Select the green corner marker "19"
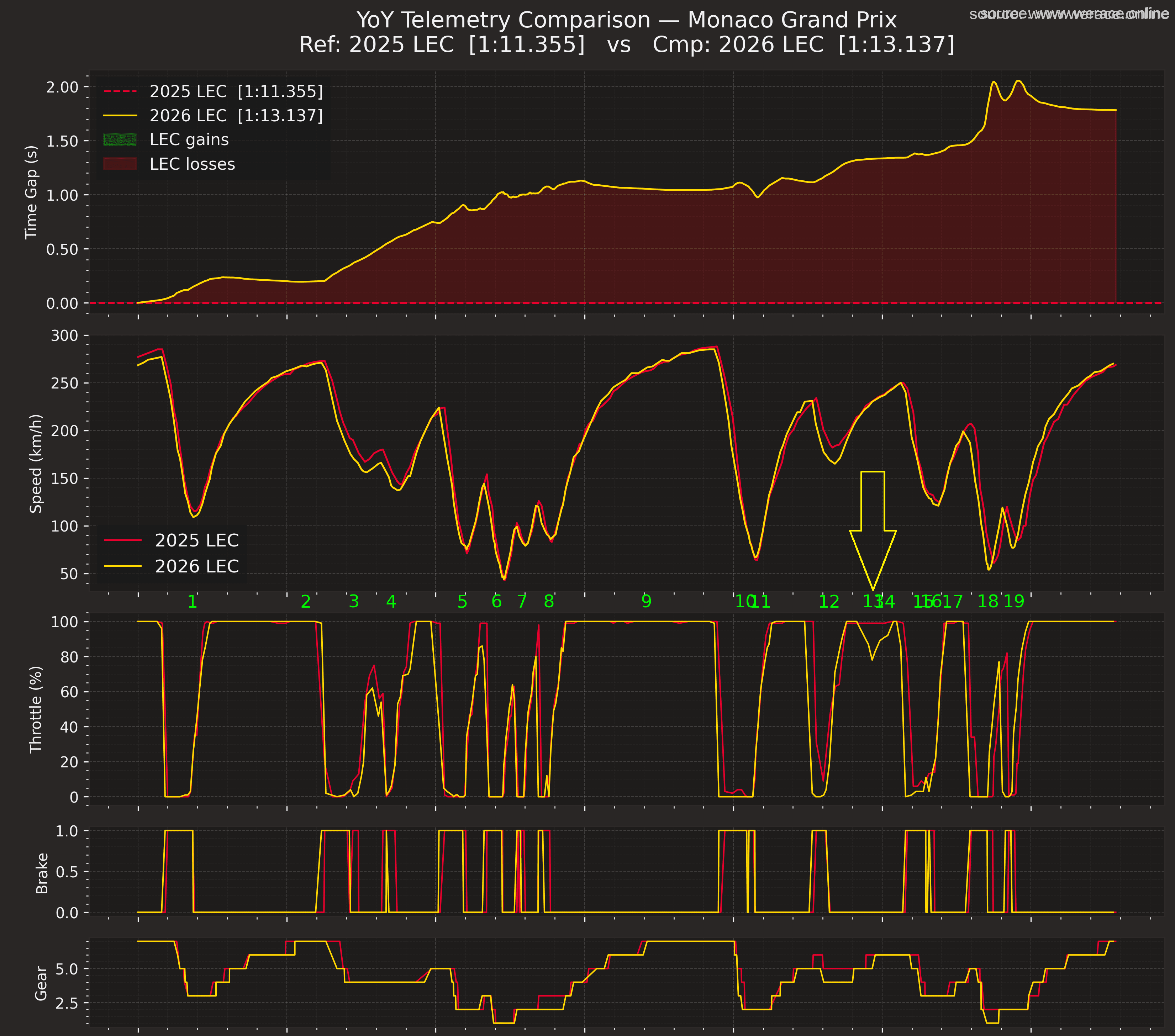 click(1014, 602)
